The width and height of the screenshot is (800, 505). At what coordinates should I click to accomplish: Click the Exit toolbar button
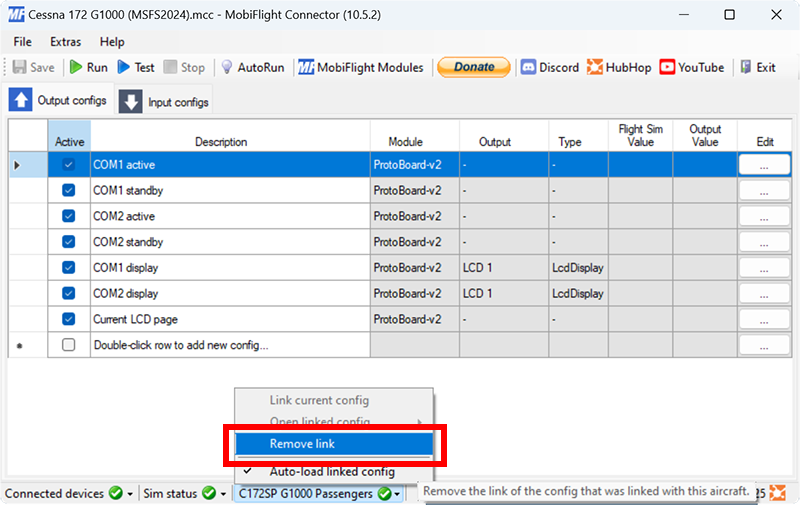pyautogui.click(x=758, y=67)
